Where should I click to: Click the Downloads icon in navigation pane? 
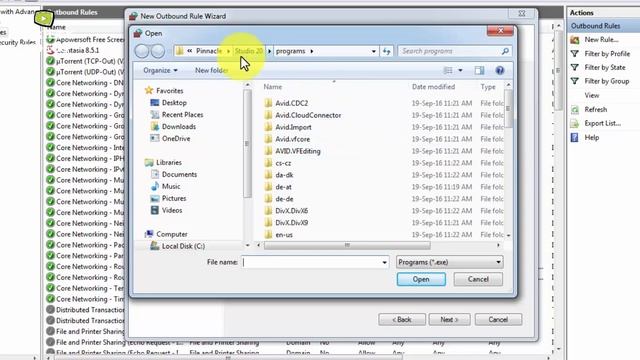click(x=155, y=127)
